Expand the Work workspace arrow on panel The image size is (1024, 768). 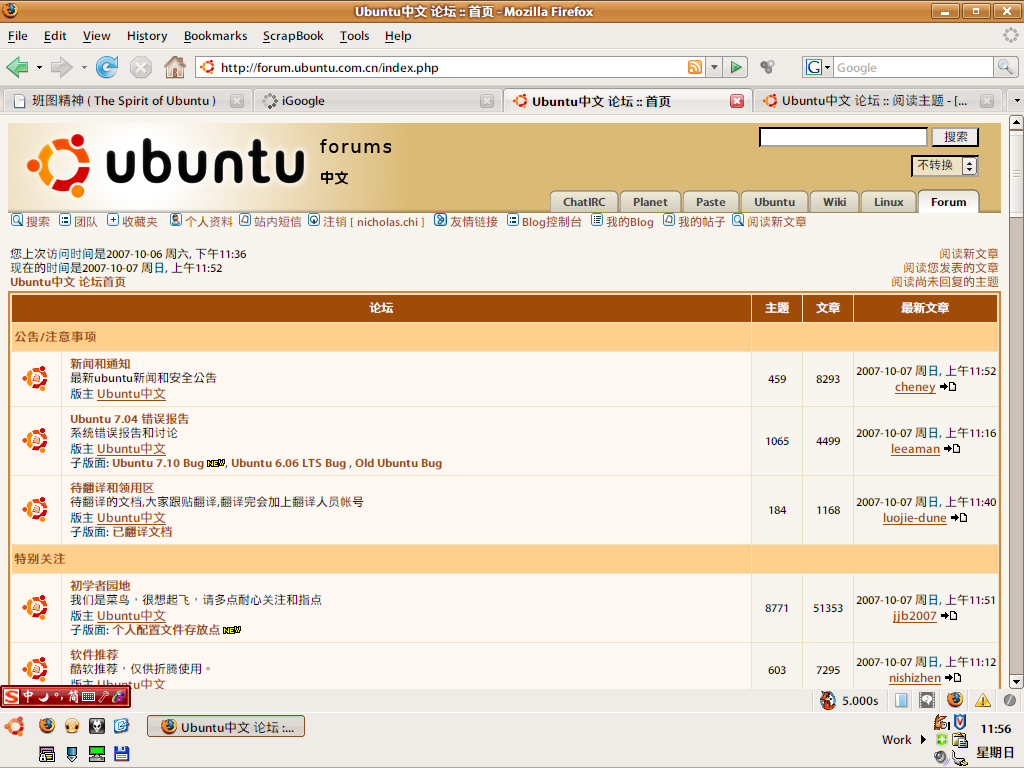923,739
